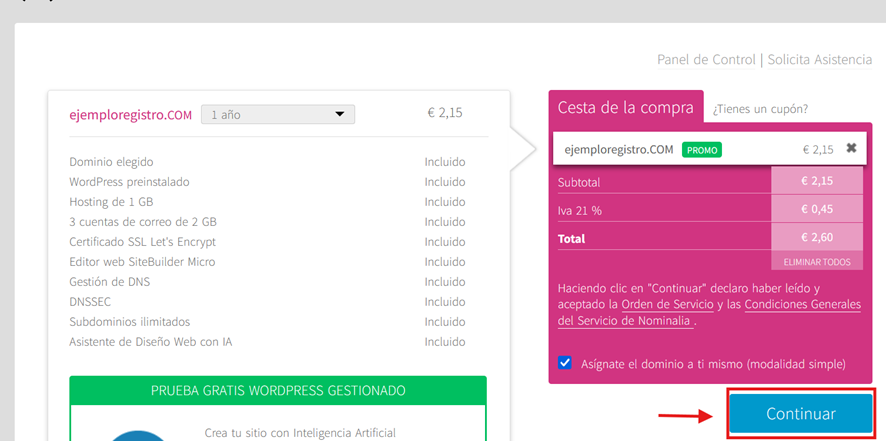Screen dimensions: 886x441
Task: Remove ejemploregistro.COM from cart with X icon
Action: 851,148
